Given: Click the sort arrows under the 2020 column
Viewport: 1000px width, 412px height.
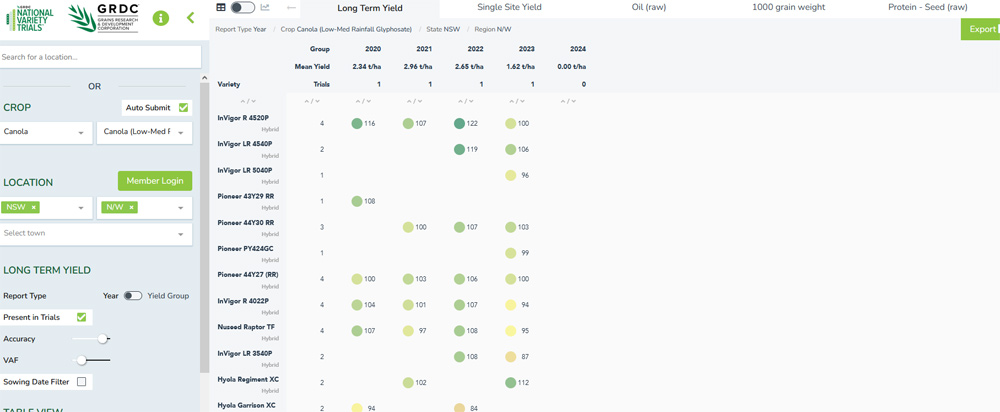Looking at the screenshot, I should [363, 101].
